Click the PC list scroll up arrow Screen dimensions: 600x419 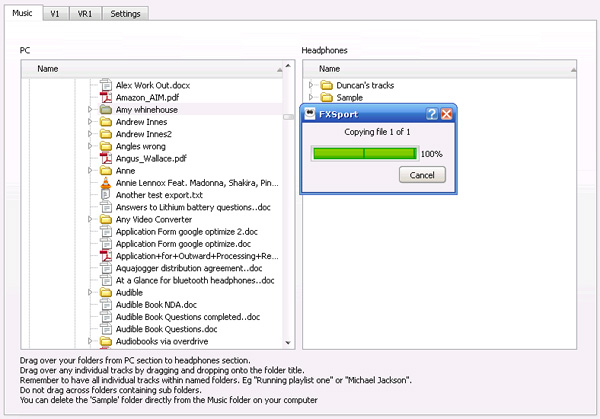tap(288, 66)
